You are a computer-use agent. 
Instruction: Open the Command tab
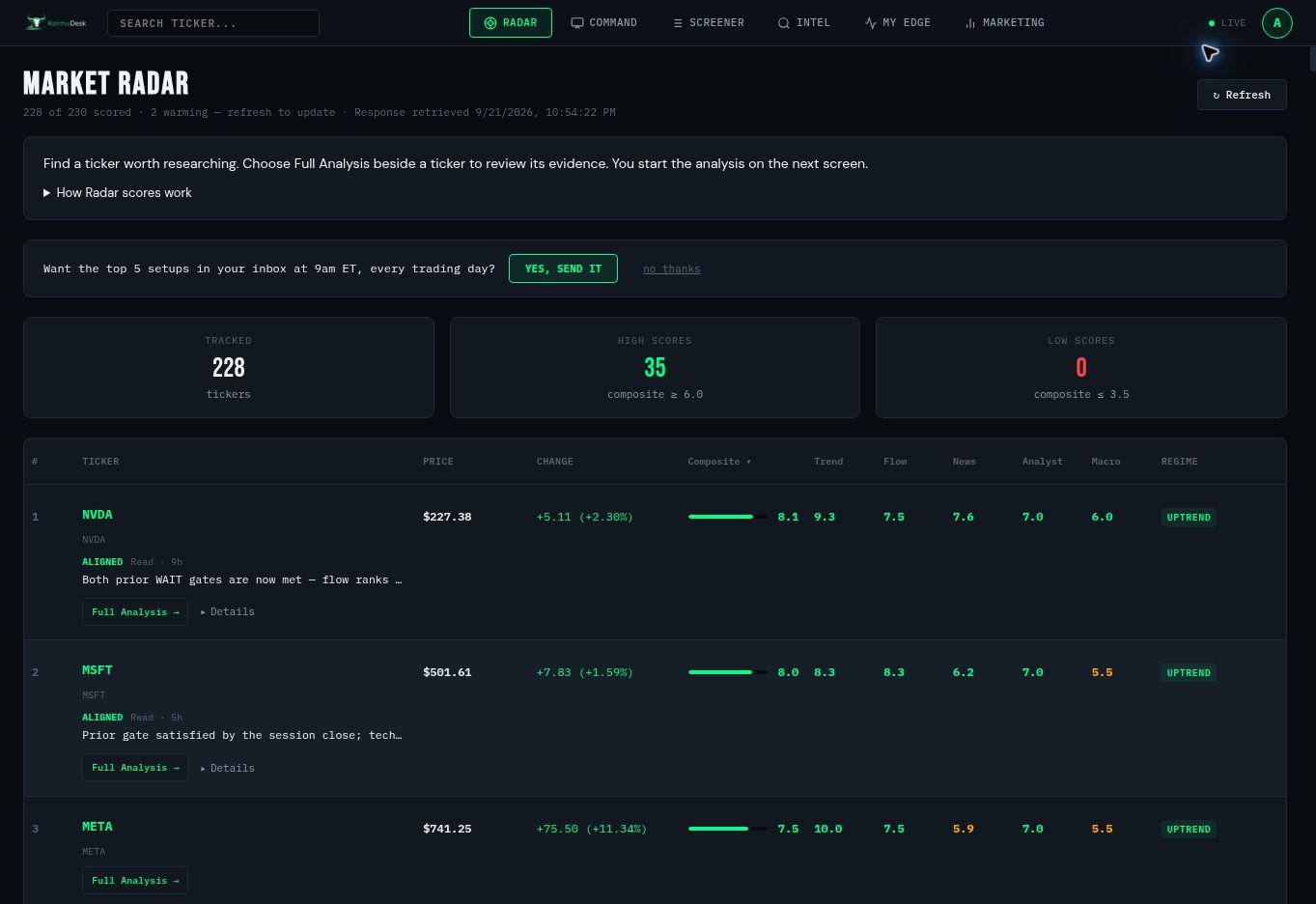click(x=603, y=22)
